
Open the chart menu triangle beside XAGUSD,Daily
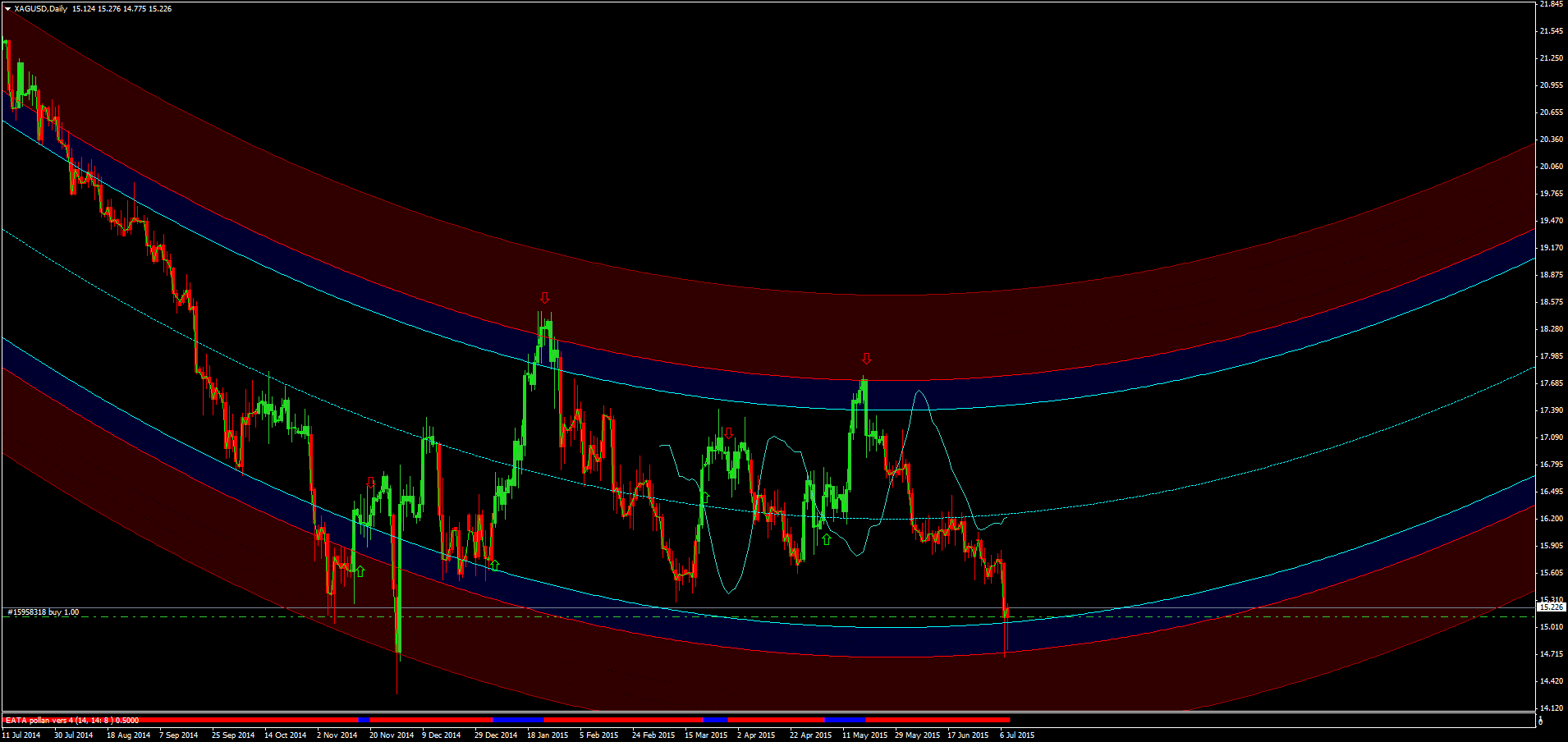7,9
